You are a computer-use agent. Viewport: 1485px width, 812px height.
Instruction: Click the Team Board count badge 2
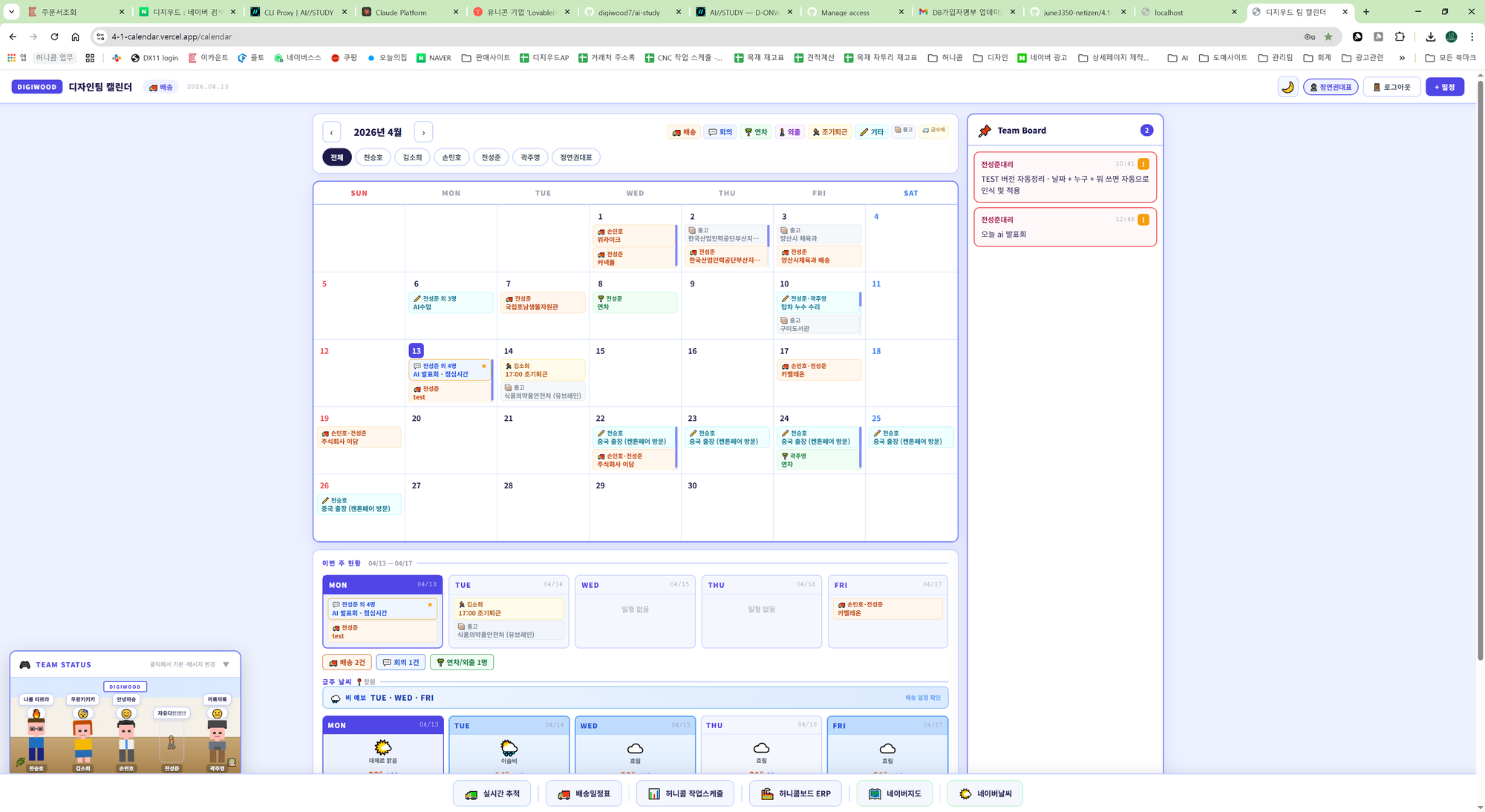[x=1146, y=131]
